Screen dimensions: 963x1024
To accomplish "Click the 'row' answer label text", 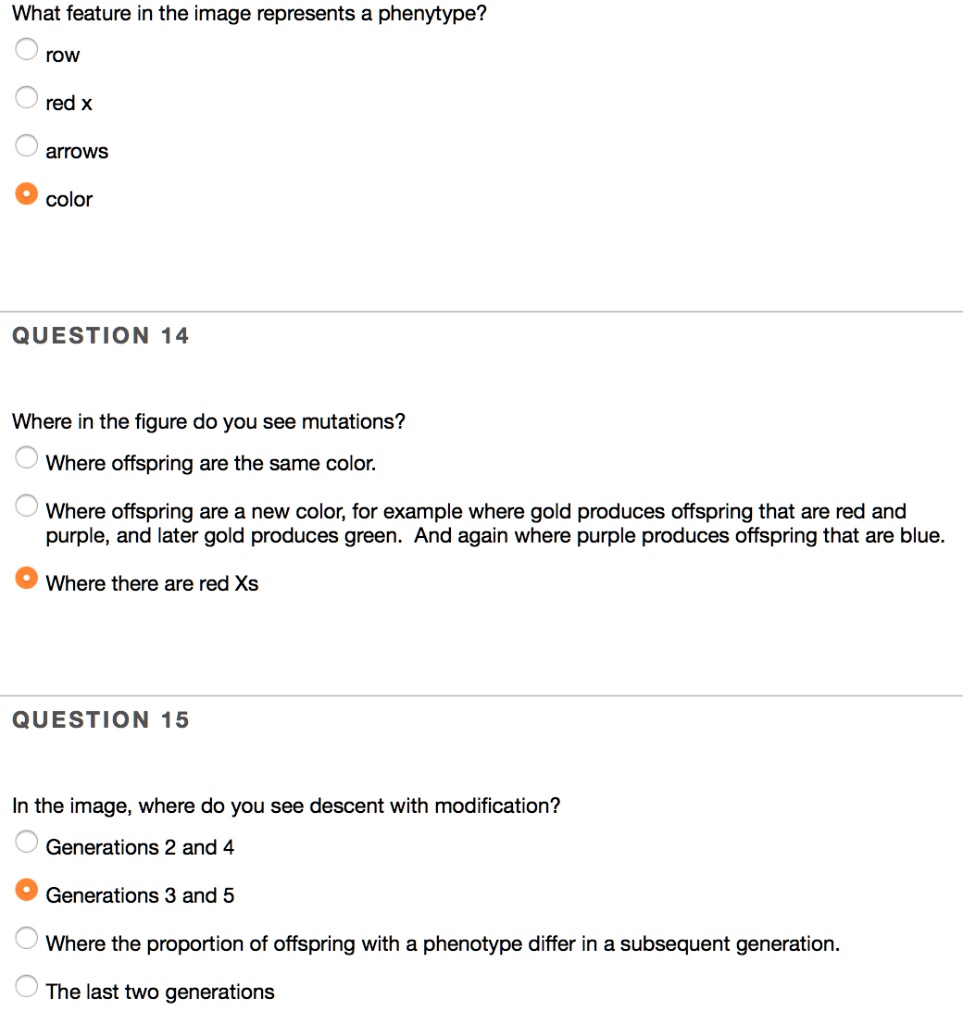I will [61, 55].
